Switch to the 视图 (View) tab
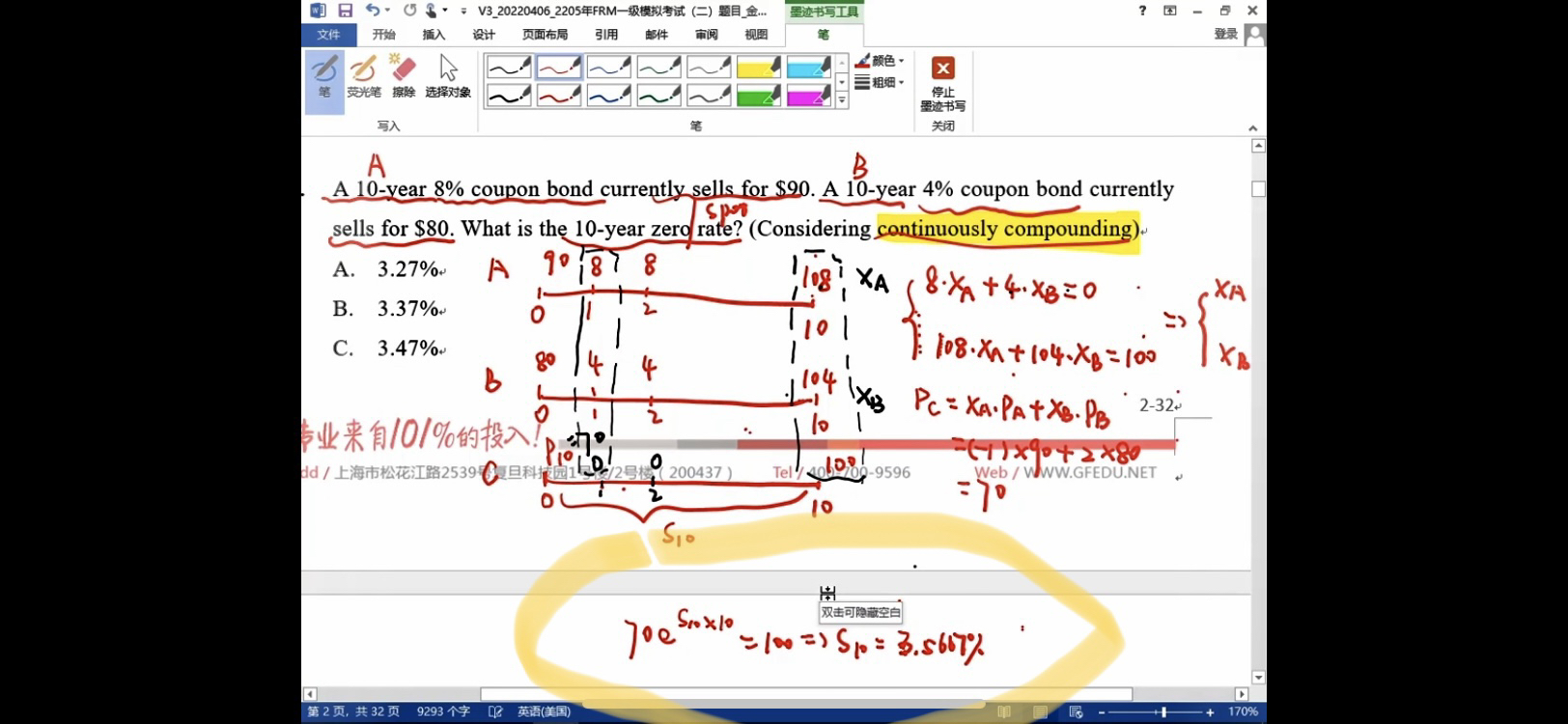This screenshot has height=724, width=1568. tap(756, 35)
